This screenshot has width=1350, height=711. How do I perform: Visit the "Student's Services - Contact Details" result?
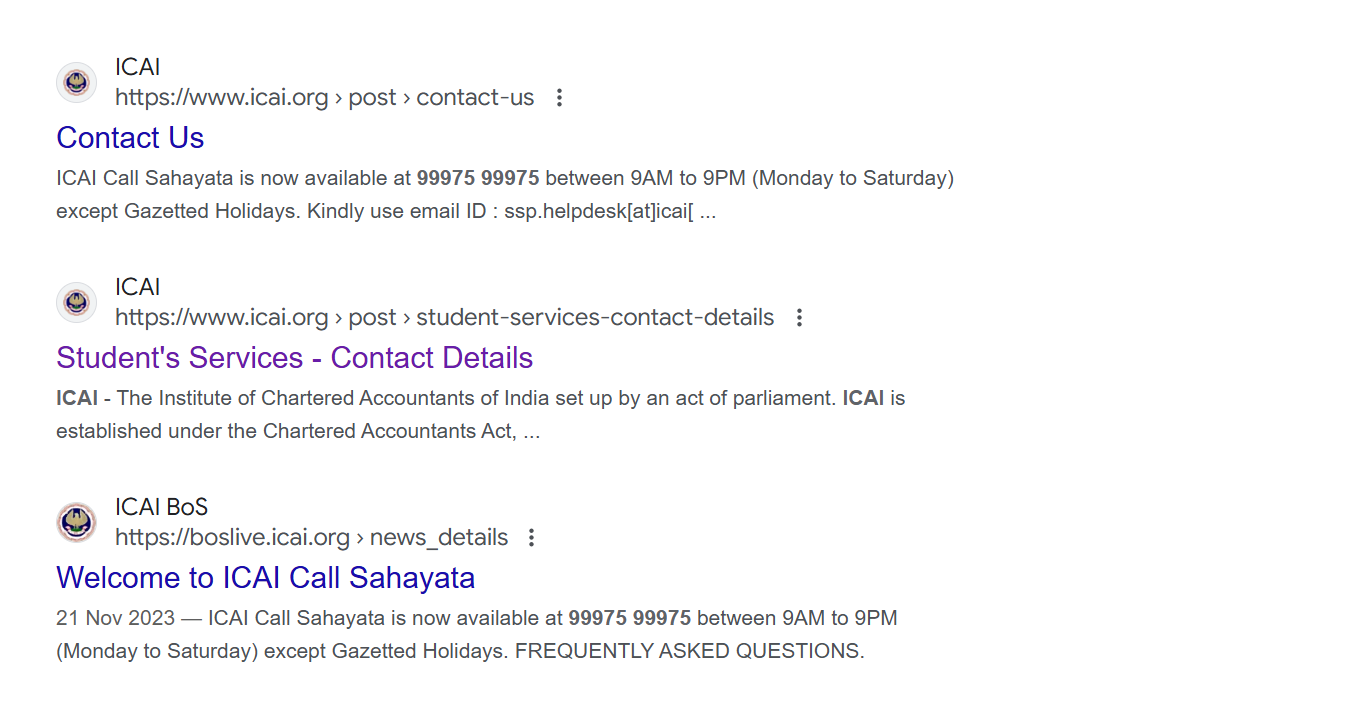click(x=294, y=358)
